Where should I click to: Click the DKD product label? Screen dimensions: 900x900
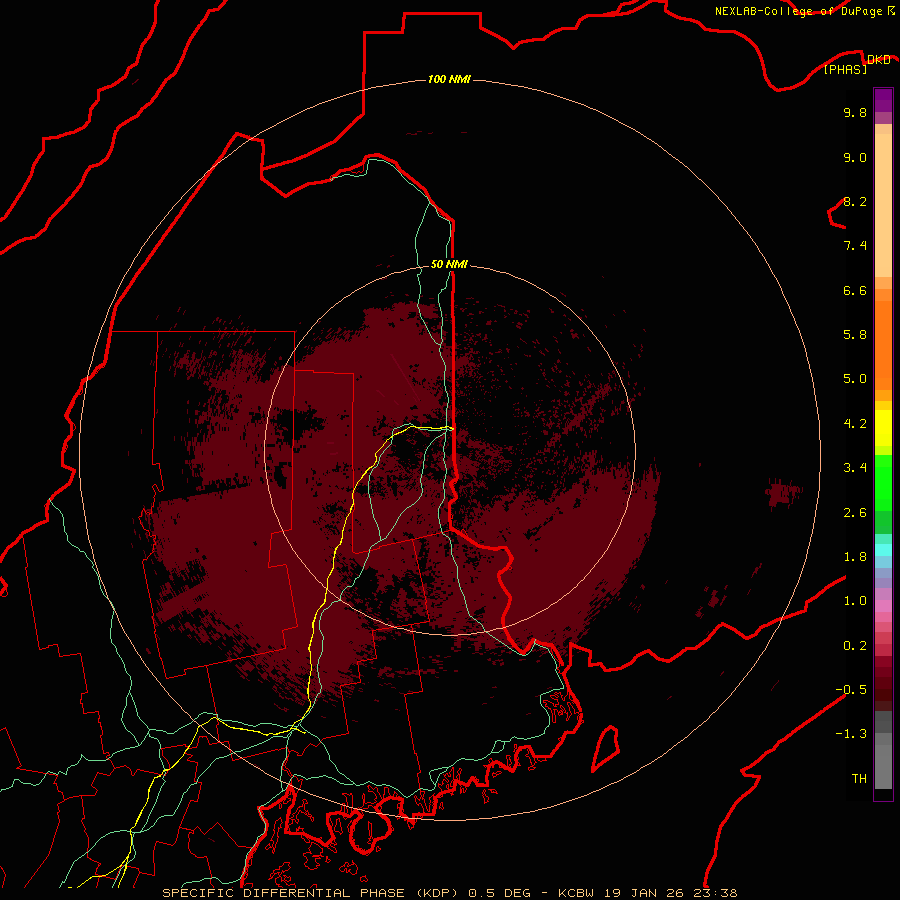coord(878,59)
